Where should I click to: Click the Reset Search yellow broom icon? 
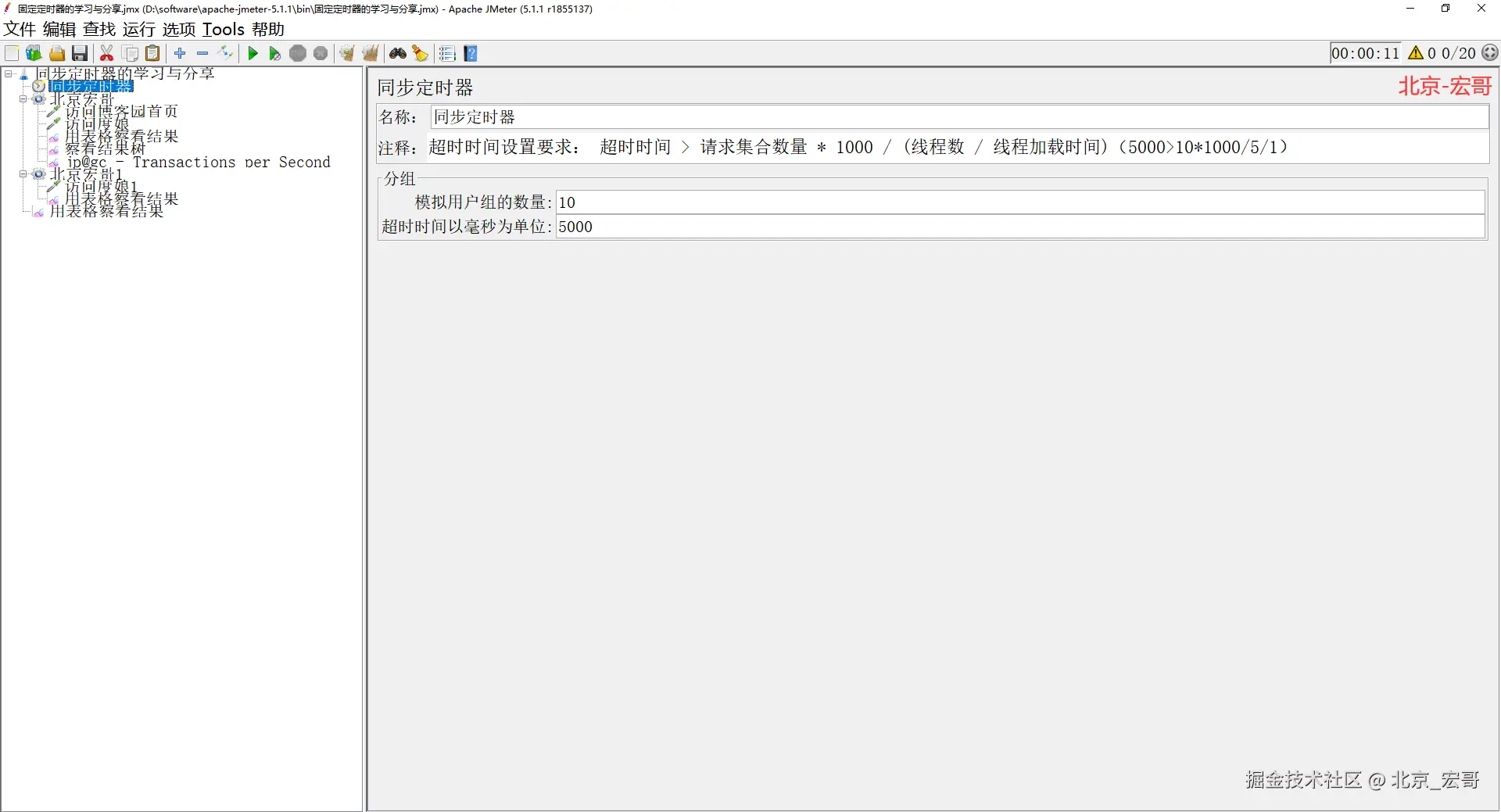[421, 53]
